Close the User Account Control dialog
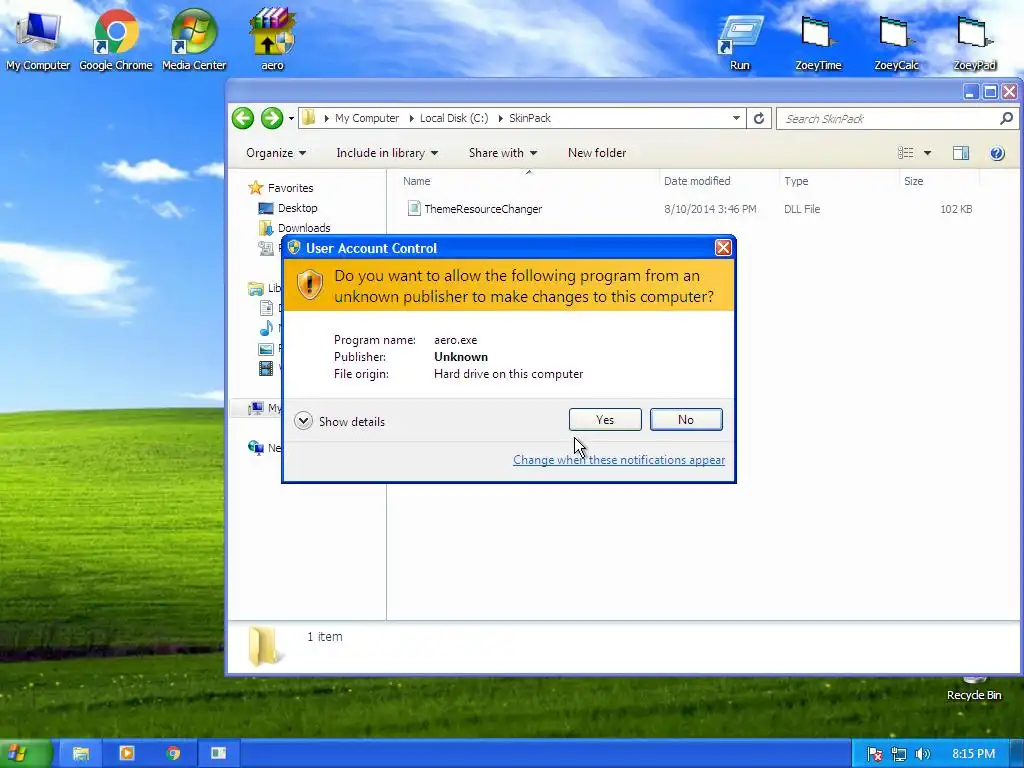The height and width of the screenshot is (768, 1024). [723, 248]
